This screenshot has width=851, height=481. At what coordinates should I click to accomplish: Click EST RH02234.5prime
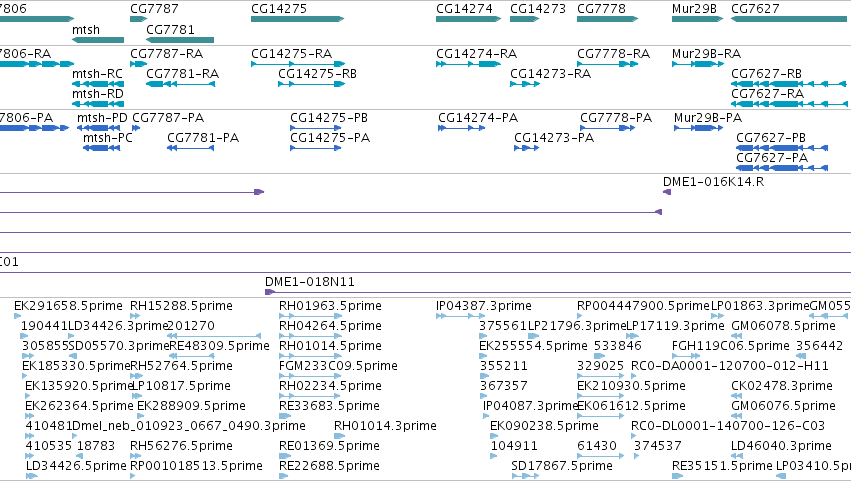(330, 386)
